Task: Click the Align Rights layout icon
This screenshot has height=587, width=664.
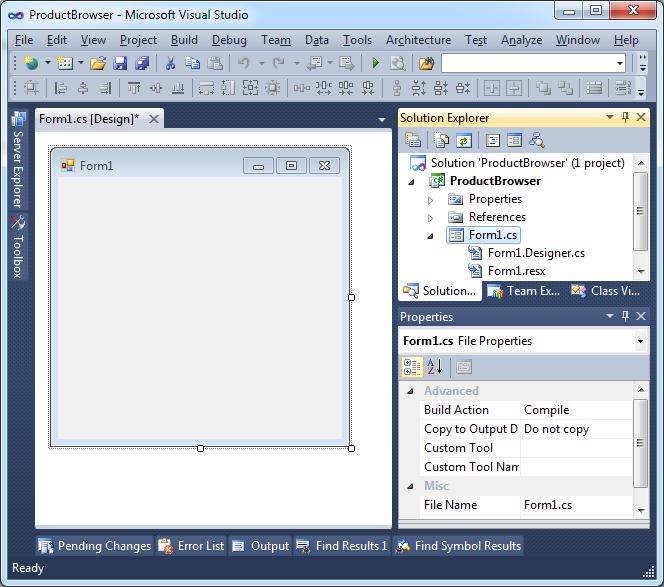Action: pyautogui.click(x=105, y=88)
